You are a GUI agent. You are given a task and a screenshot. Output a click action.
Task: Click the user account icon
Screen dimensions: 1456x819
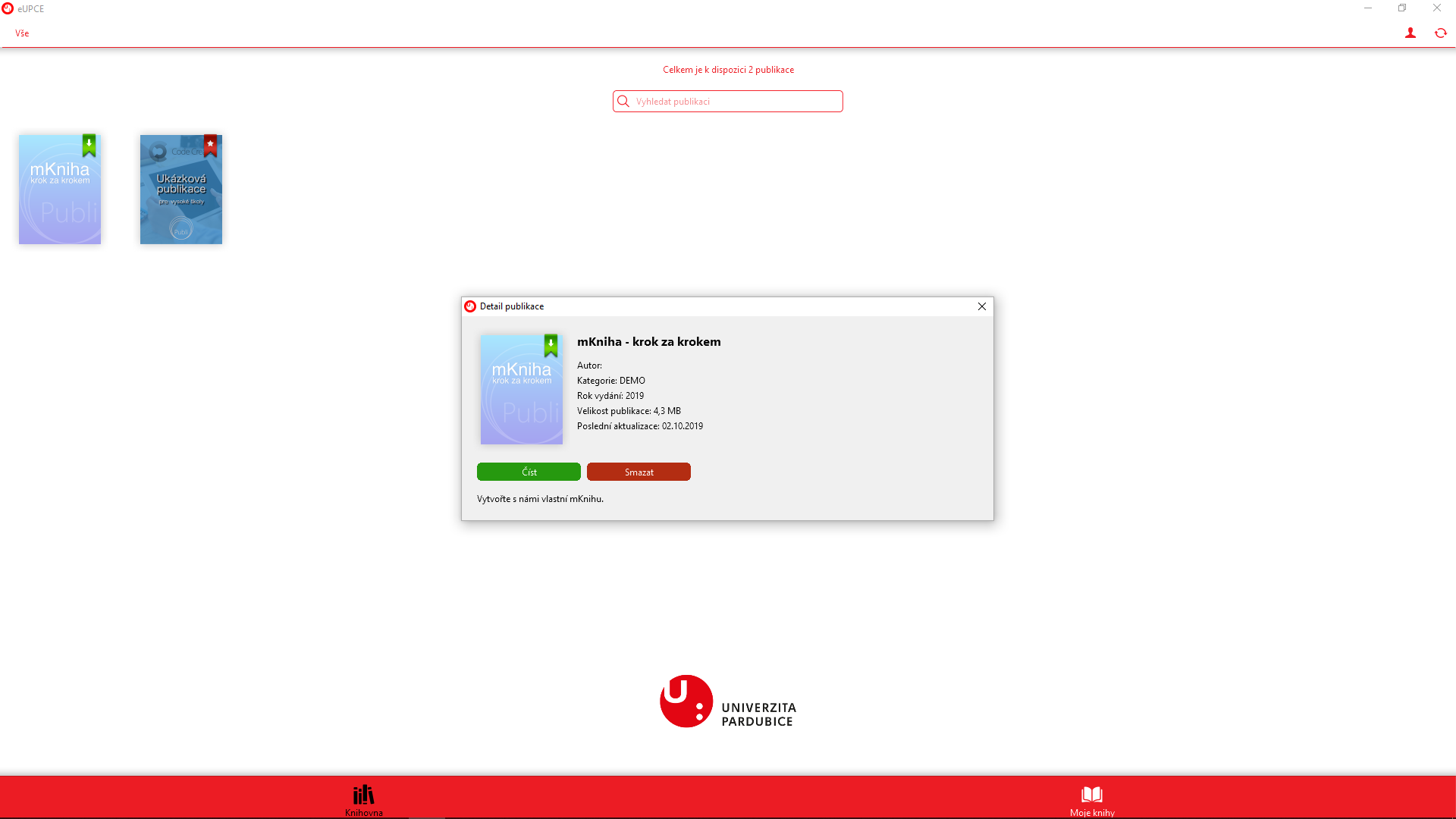(x=1410, y=33)
